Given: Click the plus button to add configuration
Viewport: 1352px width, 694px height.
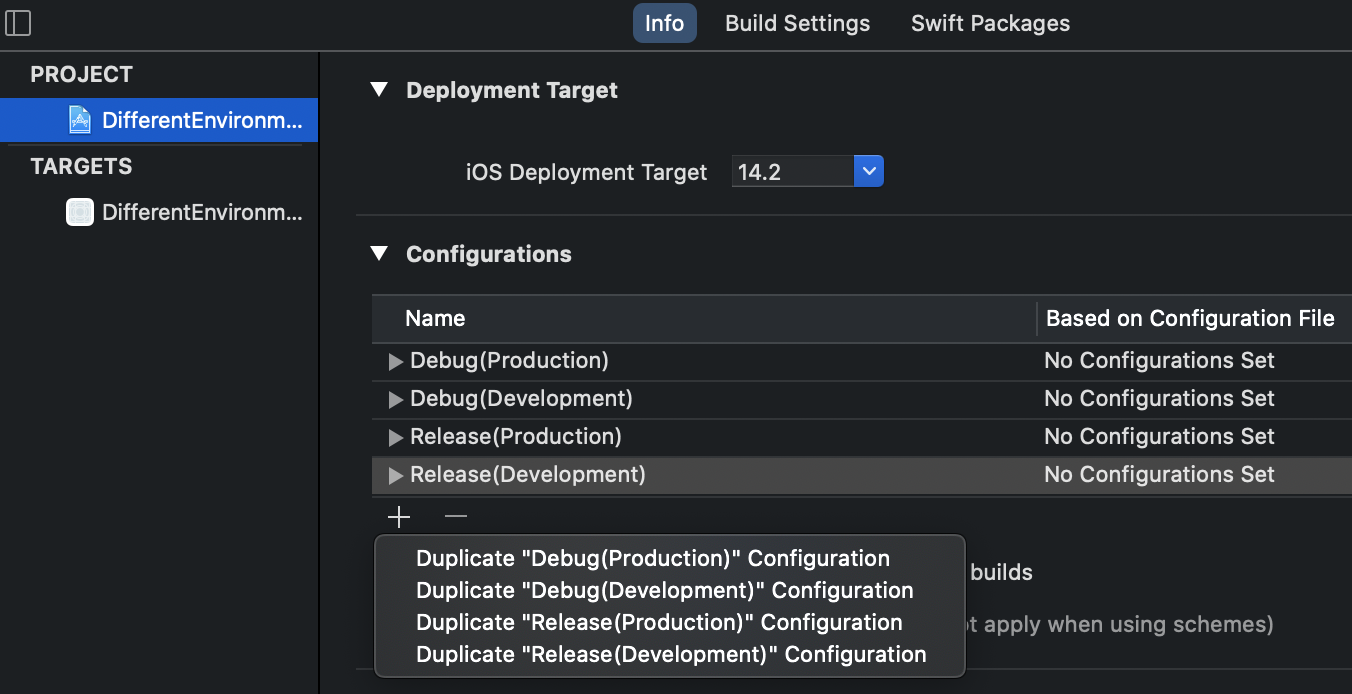Looking at the screenshot, I should (399, 517).
